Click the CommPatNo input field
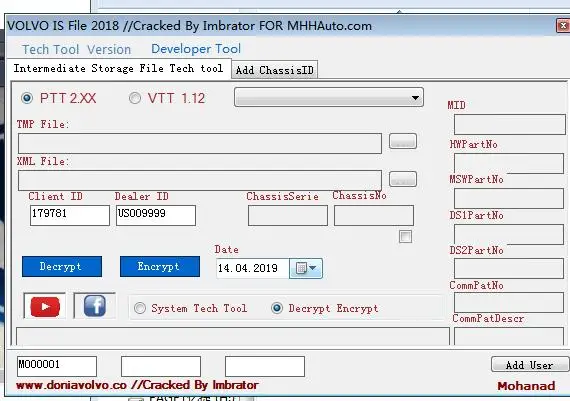The image size is (570, 401). [509, 302]
